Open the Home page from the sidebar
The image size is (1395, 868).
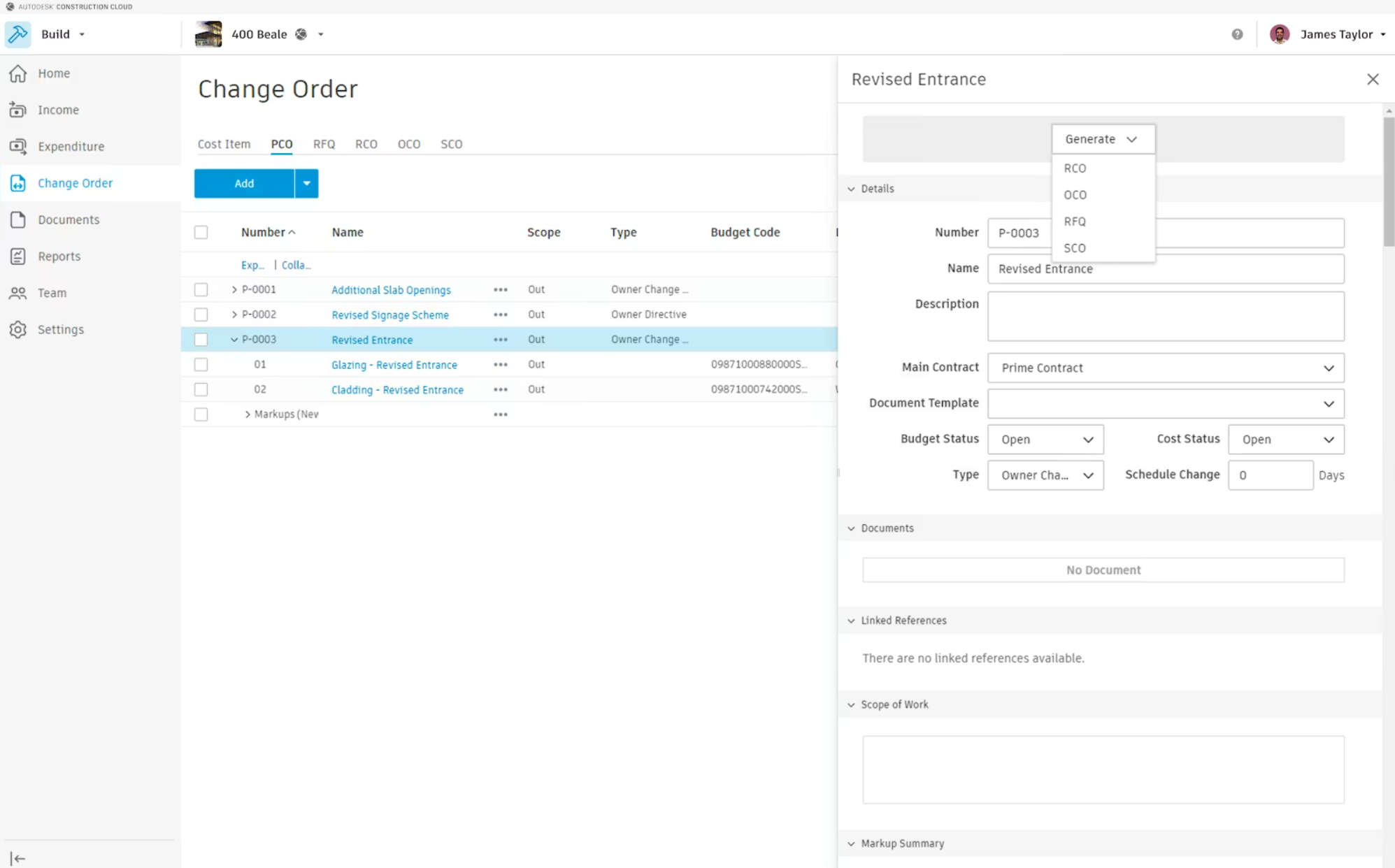(x=54, y=73)
